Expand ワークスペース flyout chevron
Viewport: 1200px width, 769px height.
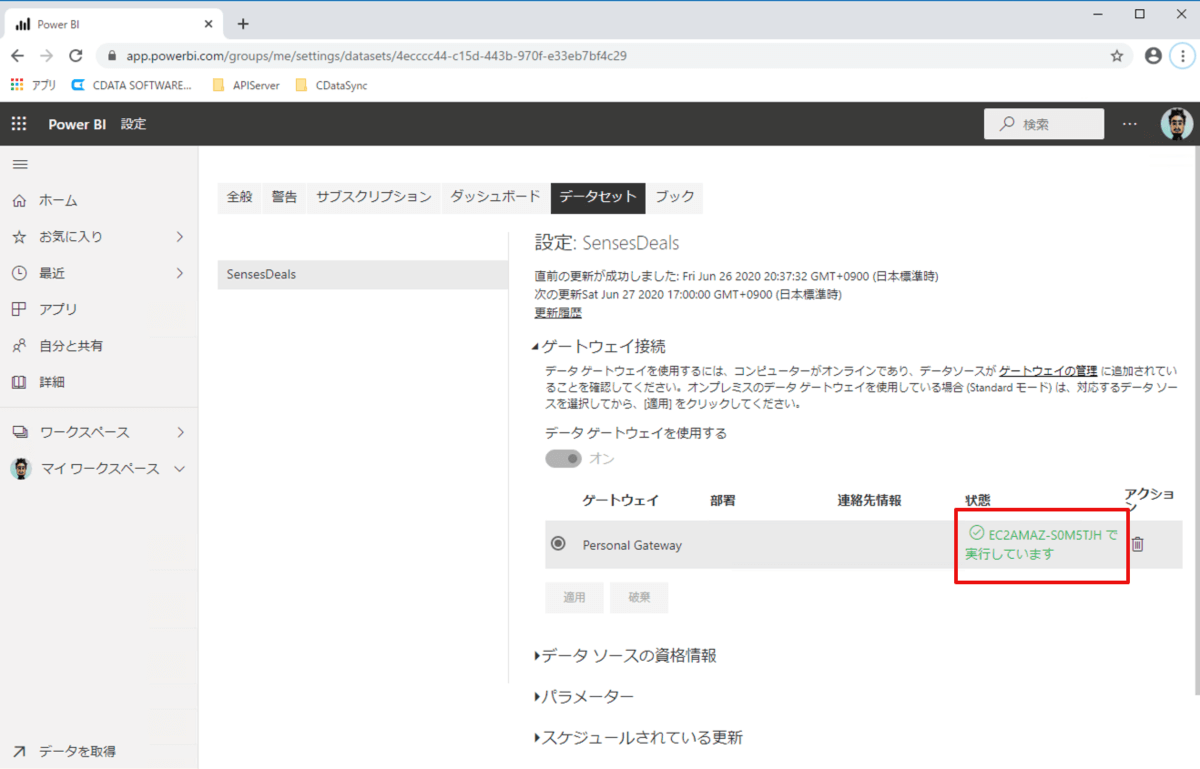[x=180, y=432]
